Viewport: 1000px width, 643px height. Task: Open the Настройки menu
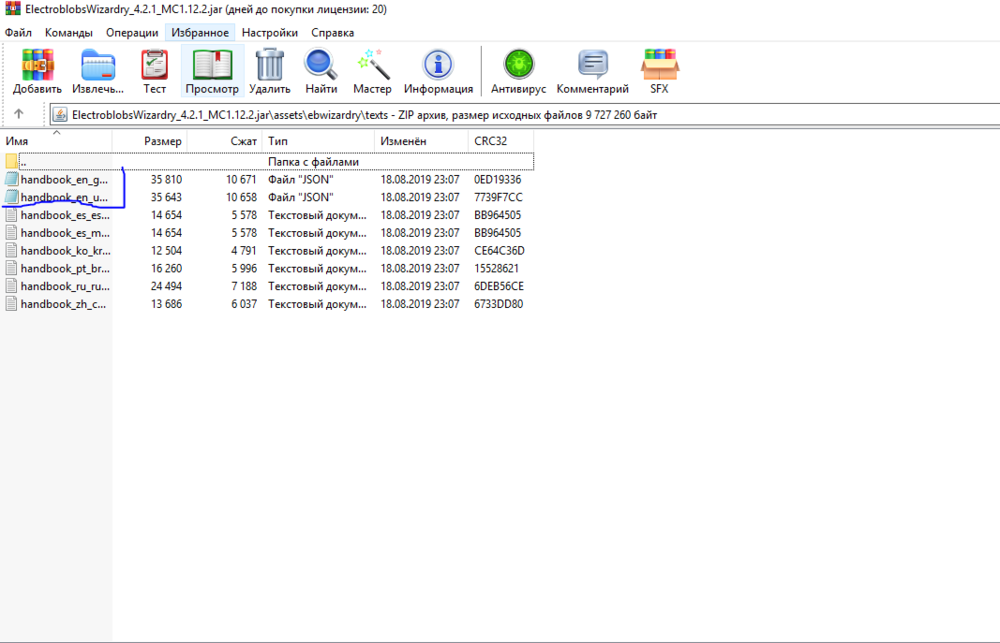pyautogui.click(x=270, y=33)
